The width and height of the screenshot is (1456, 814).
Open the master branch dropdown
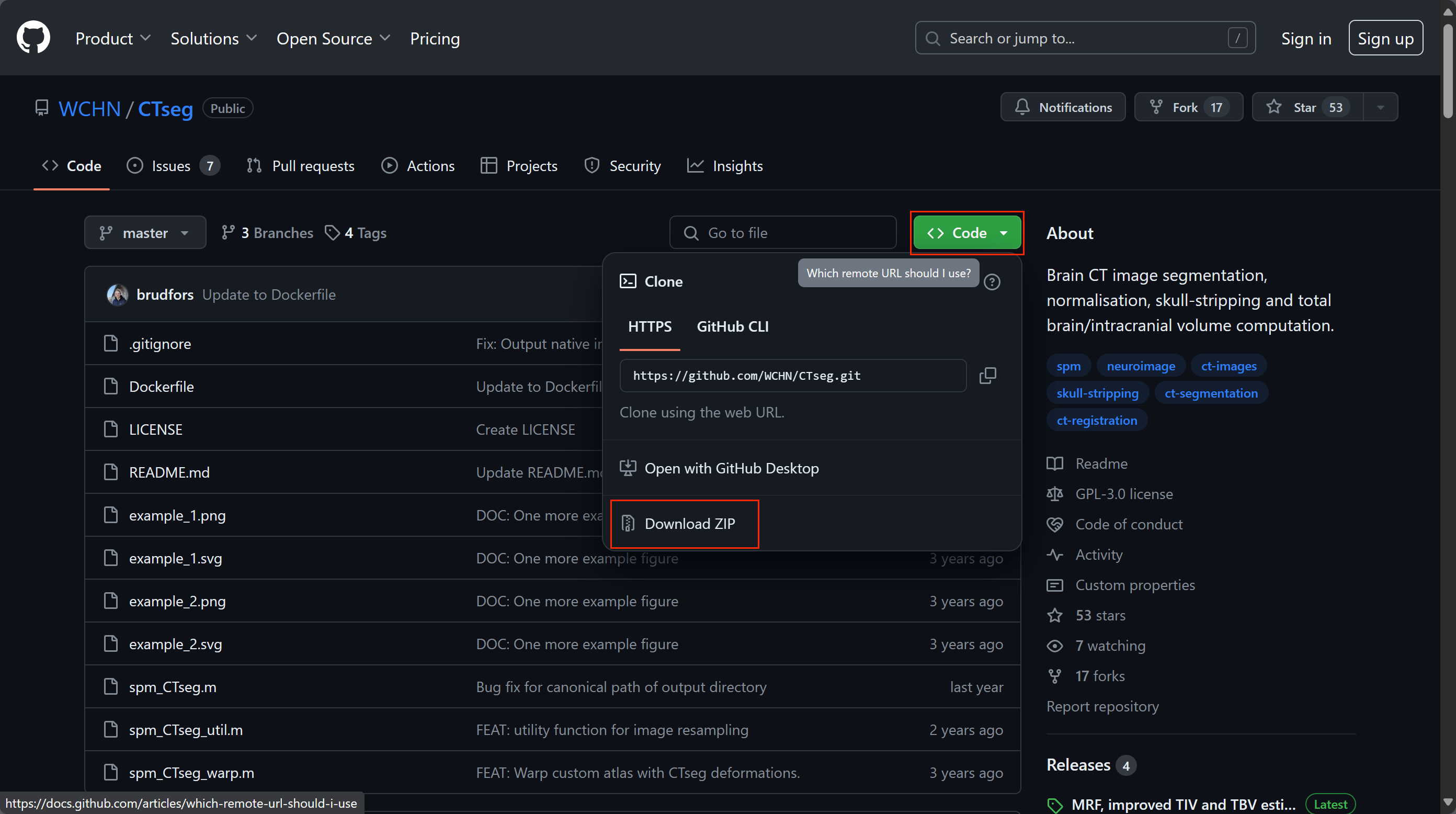tap(145, 233)
